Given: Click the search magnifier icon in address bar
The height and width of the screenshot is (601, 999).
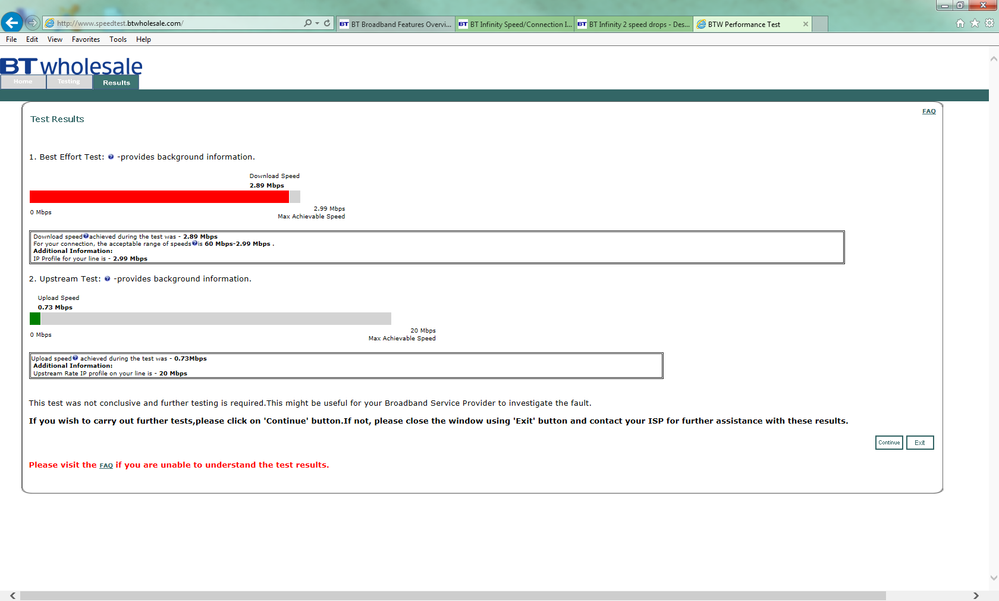Looking at the screenshot, I should (308, 23).
